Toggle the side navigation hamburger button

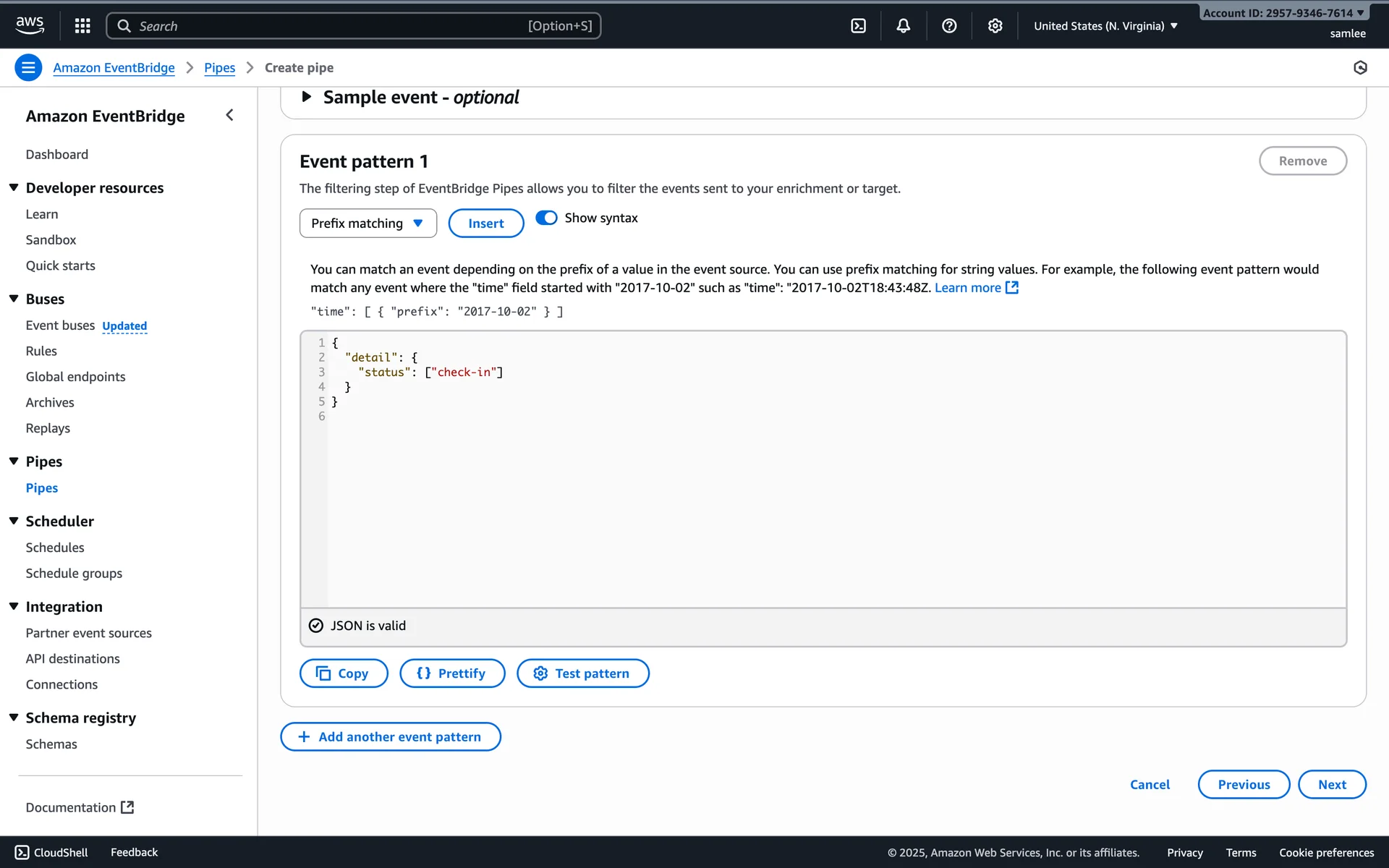tap(28, 68)
